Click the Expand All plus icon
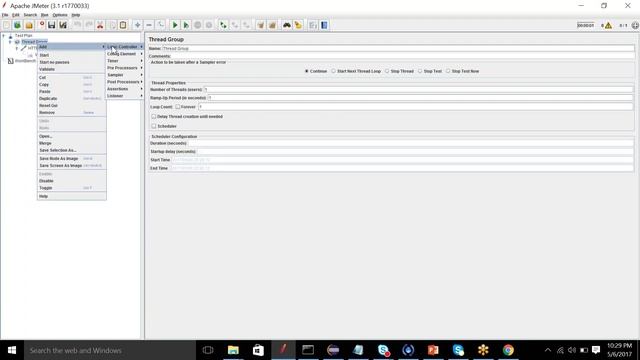This screenshot has width=640, height=360. [138, 25]
